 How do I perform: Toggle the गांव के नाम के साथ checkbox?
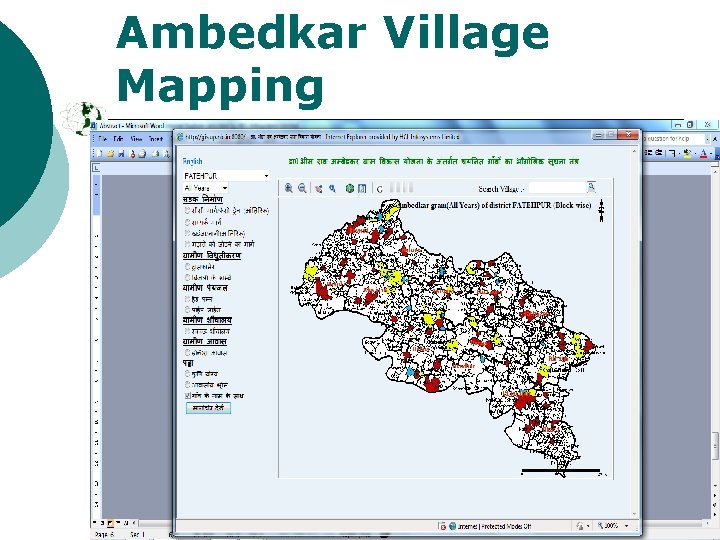click(x=187, y=395)
